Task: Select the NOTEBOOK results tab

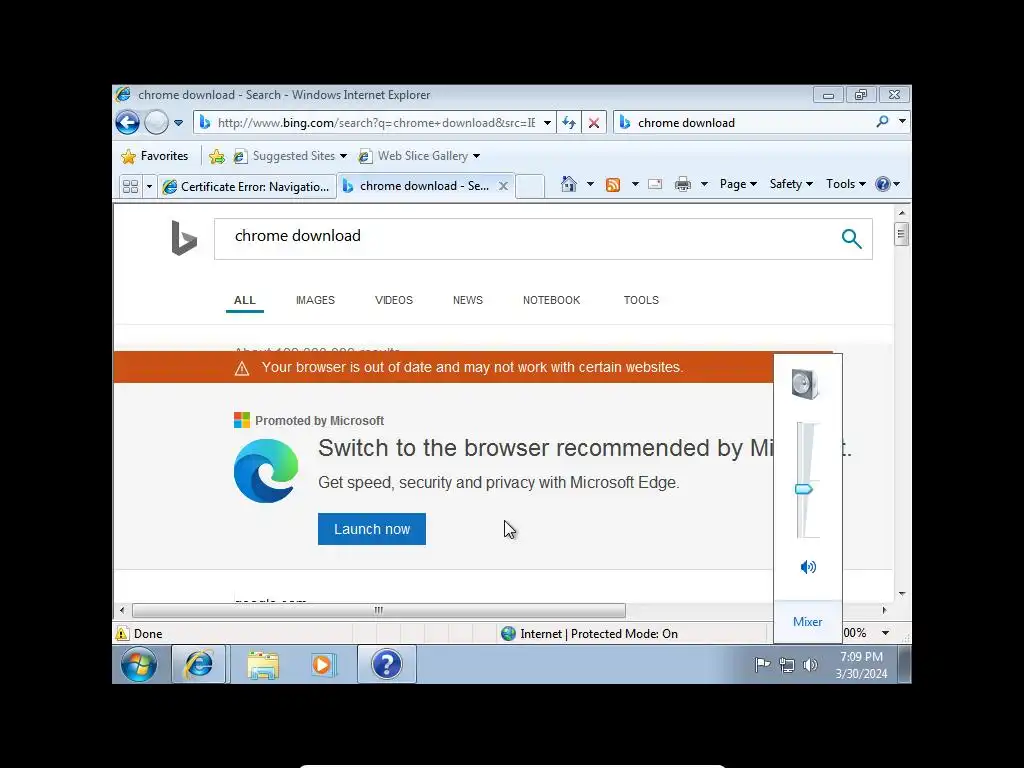Action: click(x=551, y=300)
